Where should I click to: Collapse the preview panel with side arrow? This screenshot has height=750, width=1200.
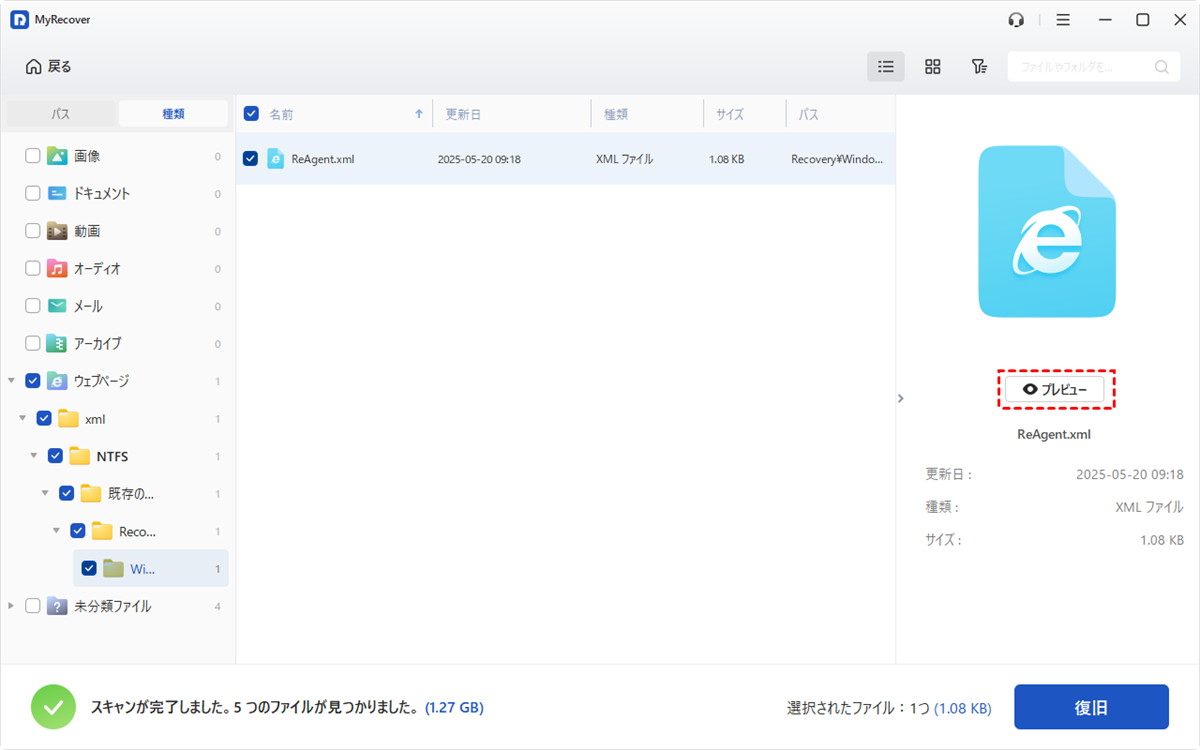click(900, 398)
